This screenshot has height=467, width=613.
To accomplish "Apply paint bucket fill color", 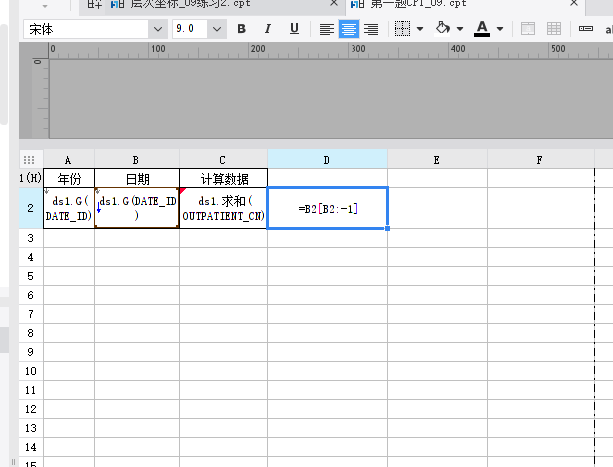I will 443,28.
